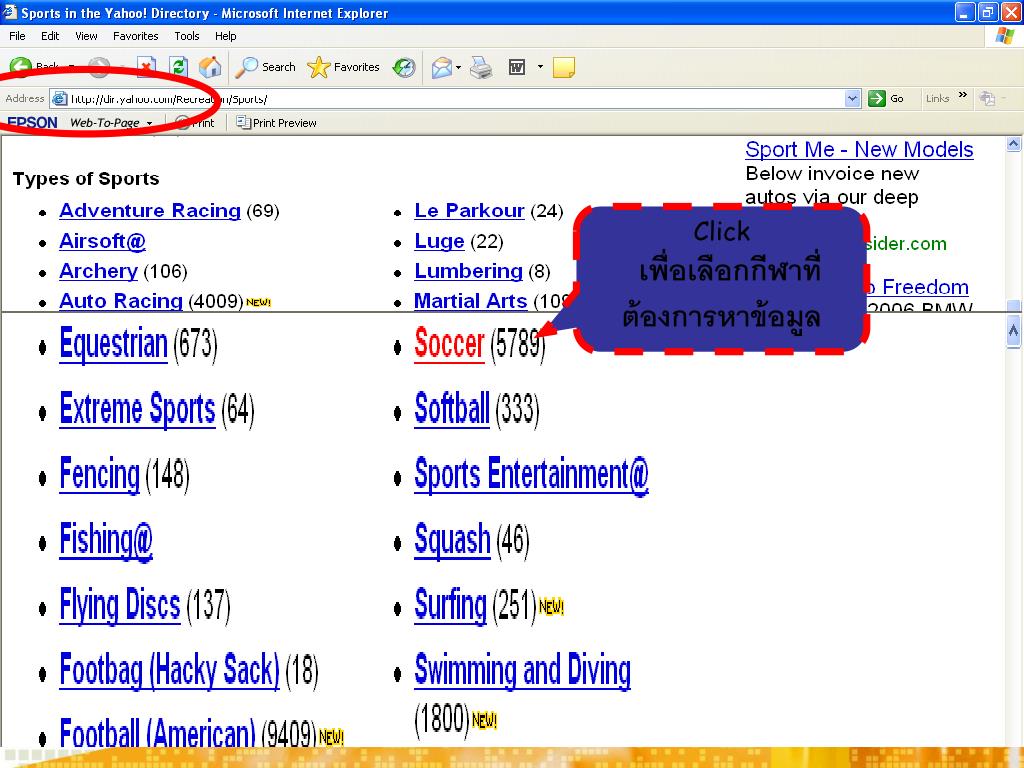Open the Footbag (Hacky Sack) link
The width and height of the screenshot is (1024, 768).
coord(170,671)
